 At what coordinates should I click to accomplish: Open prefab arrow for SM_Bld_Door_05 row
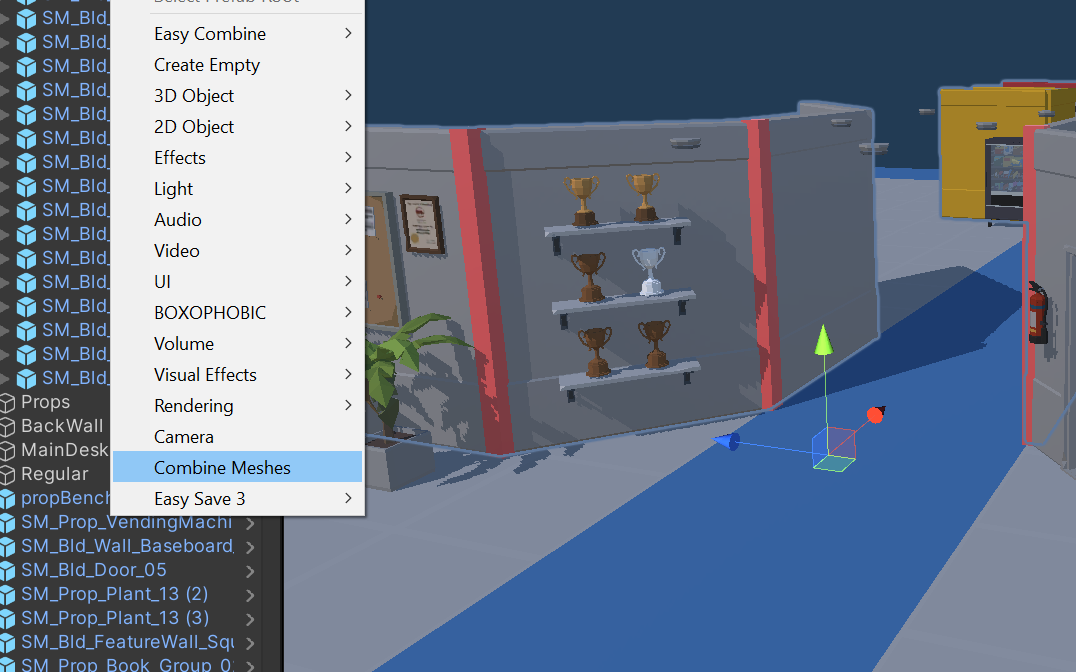[x=250, y=571]
